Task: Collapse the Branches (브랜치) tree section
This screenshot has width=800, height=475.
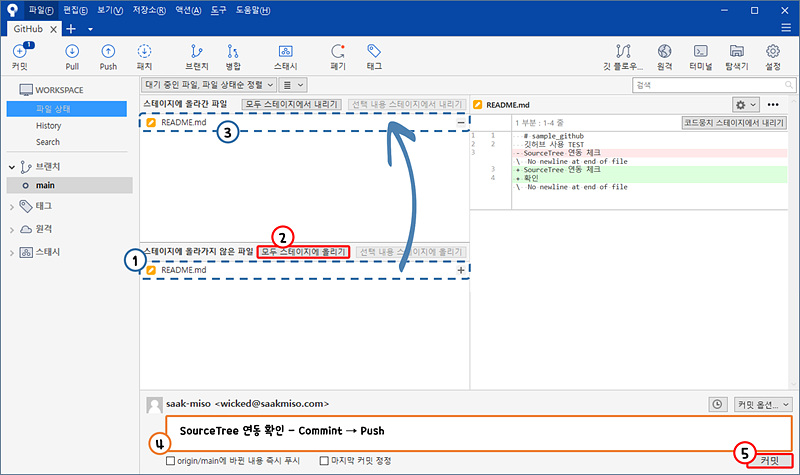Action: 12,167
